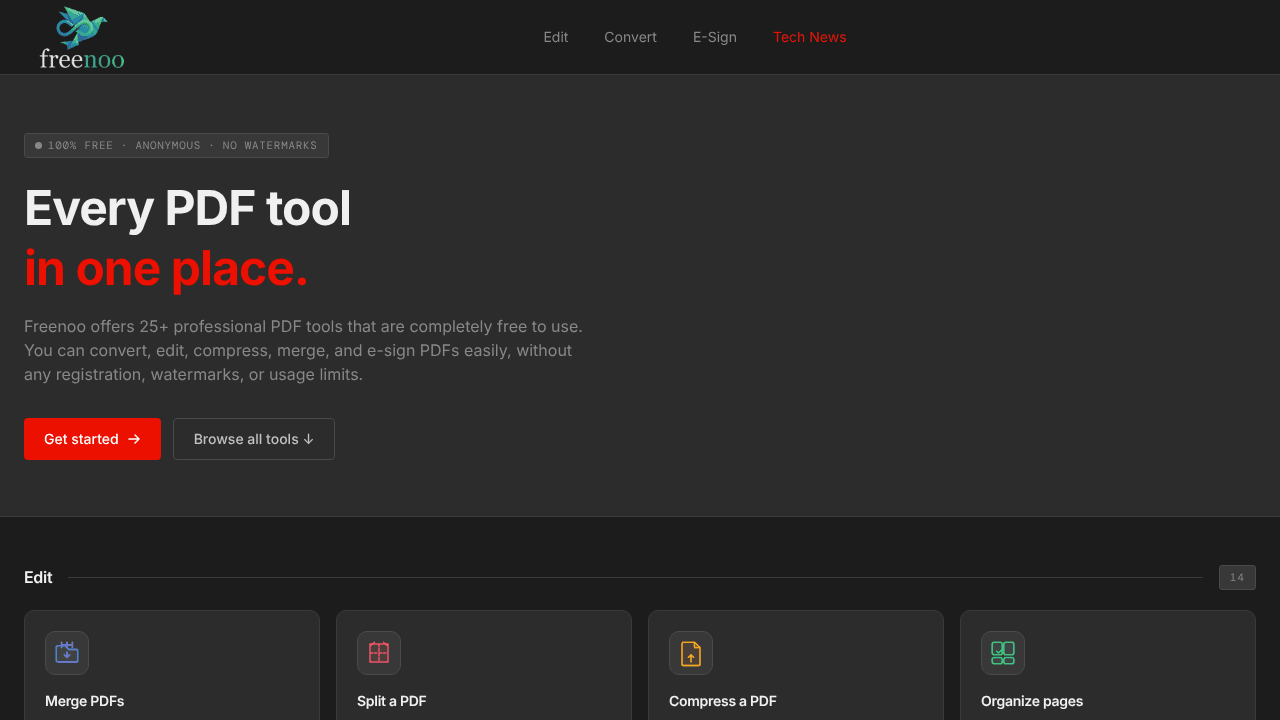Open the Compress a PDF card title

tap(723, 701)
